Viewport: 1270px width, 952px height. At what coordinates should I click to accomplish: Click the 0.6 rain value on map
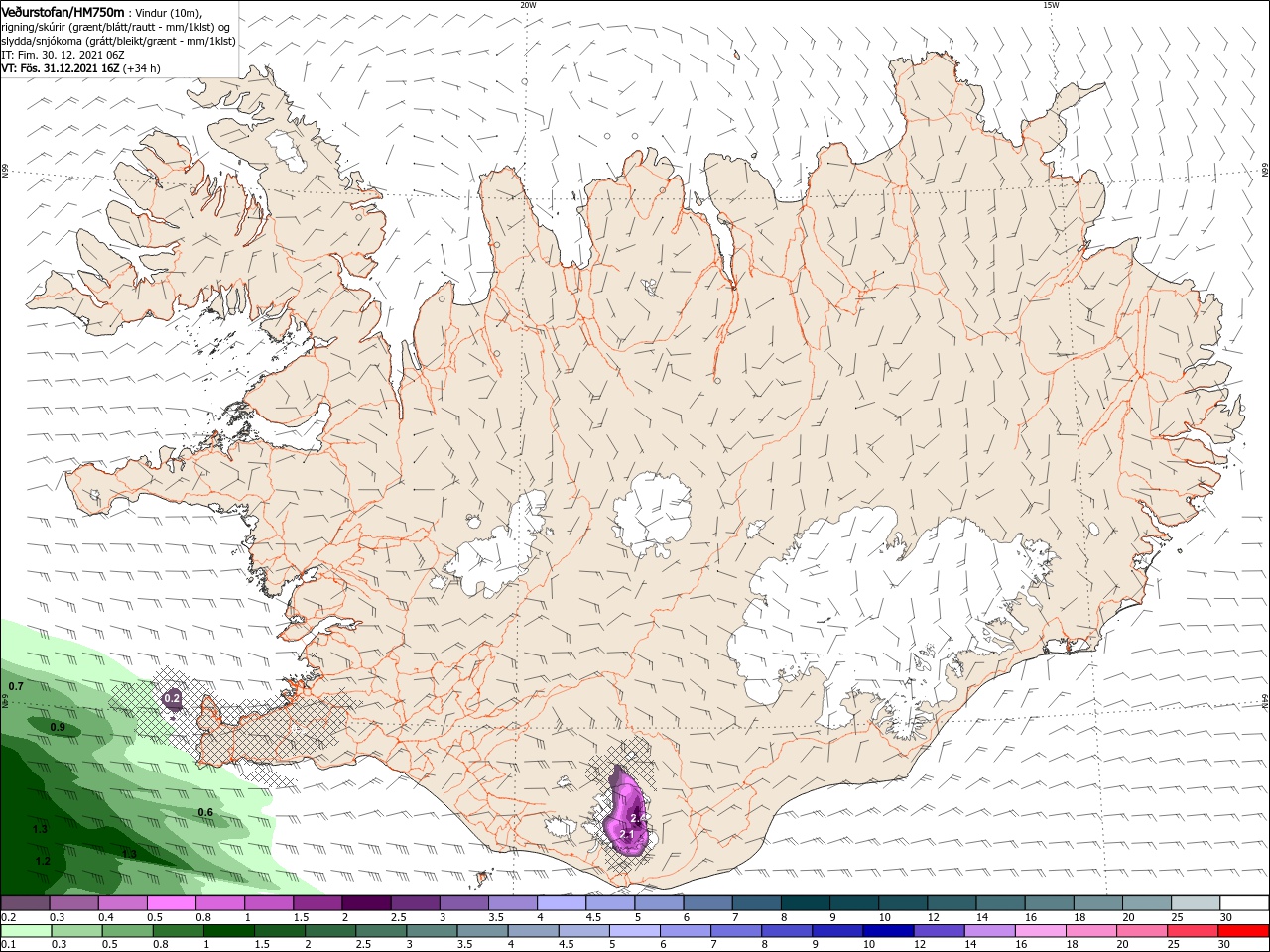coord(205,812)
